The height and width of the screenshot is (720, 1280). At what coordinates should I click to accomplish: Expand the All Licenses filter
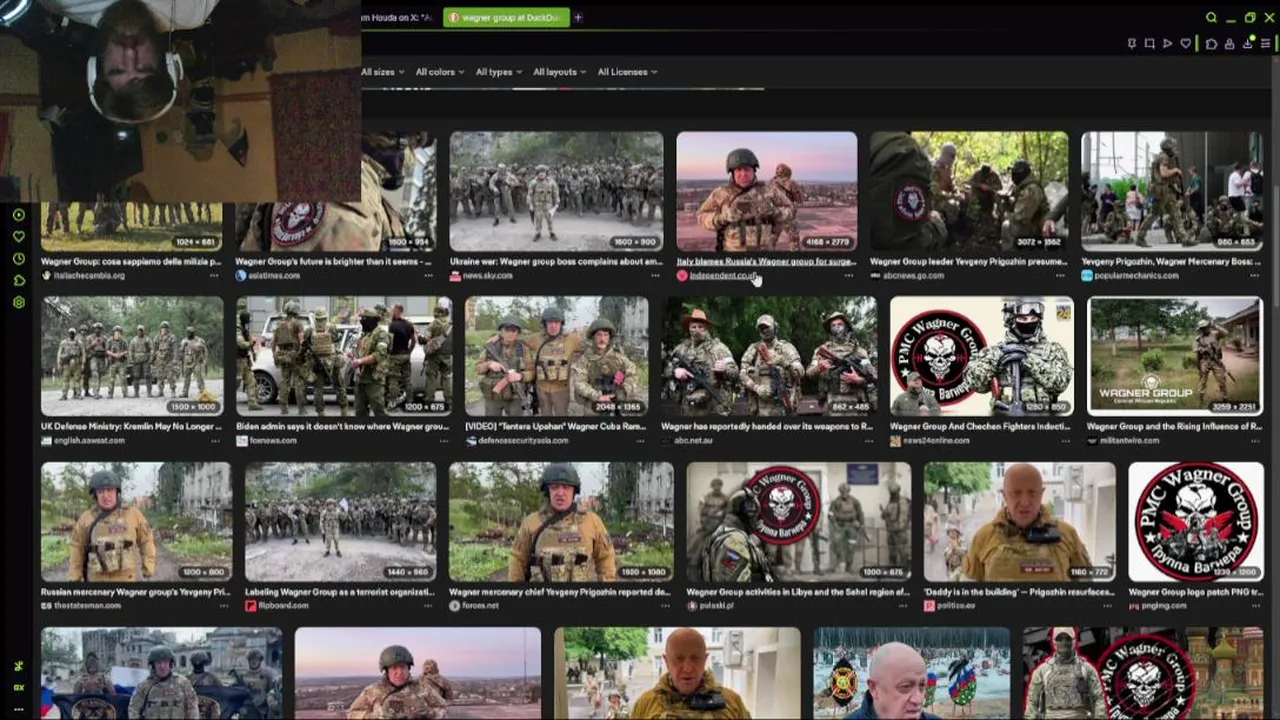(x=627, y=72)
